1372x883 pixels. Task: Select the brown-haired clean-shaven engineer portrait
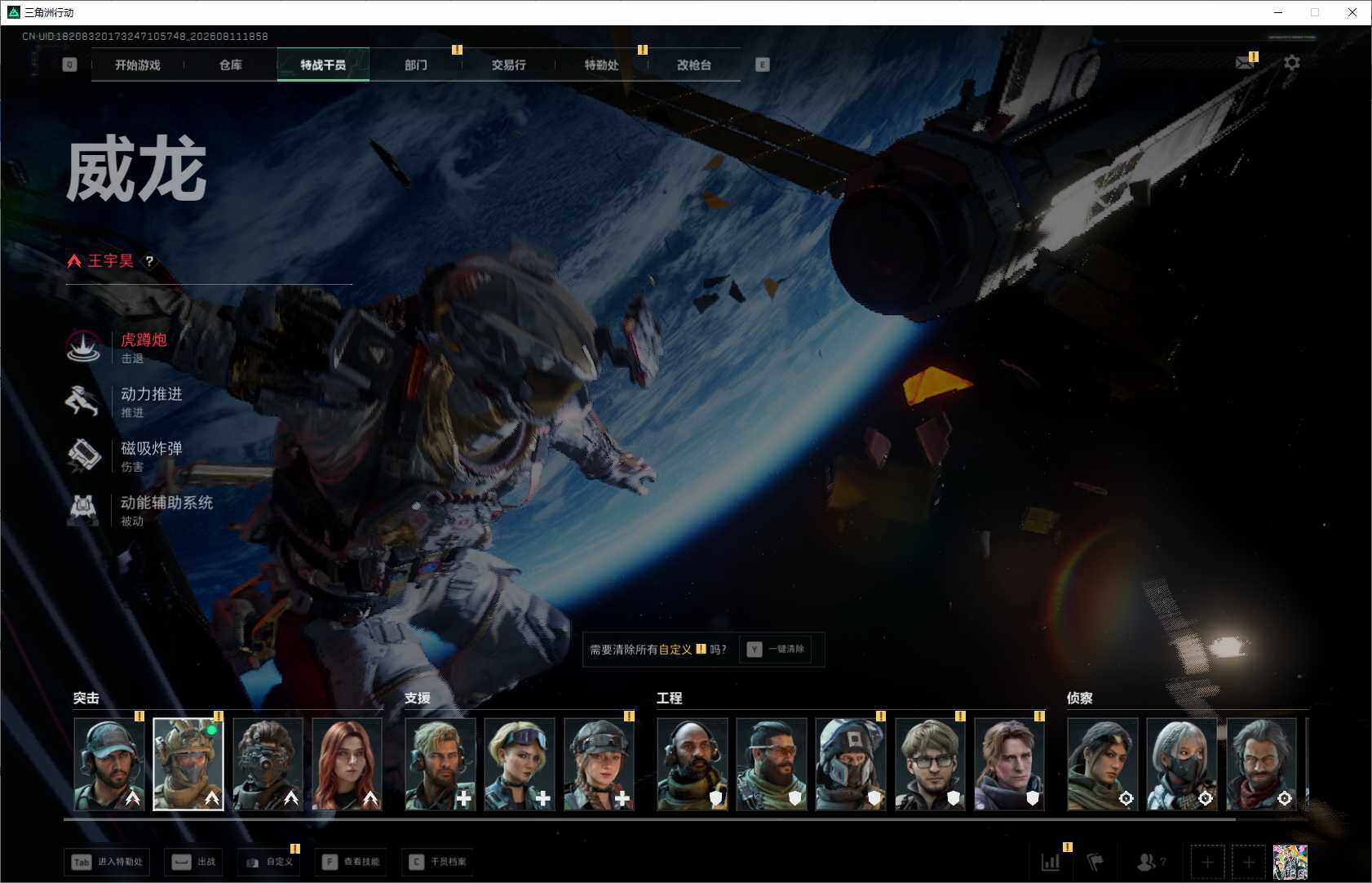[x=1010, y=764]
